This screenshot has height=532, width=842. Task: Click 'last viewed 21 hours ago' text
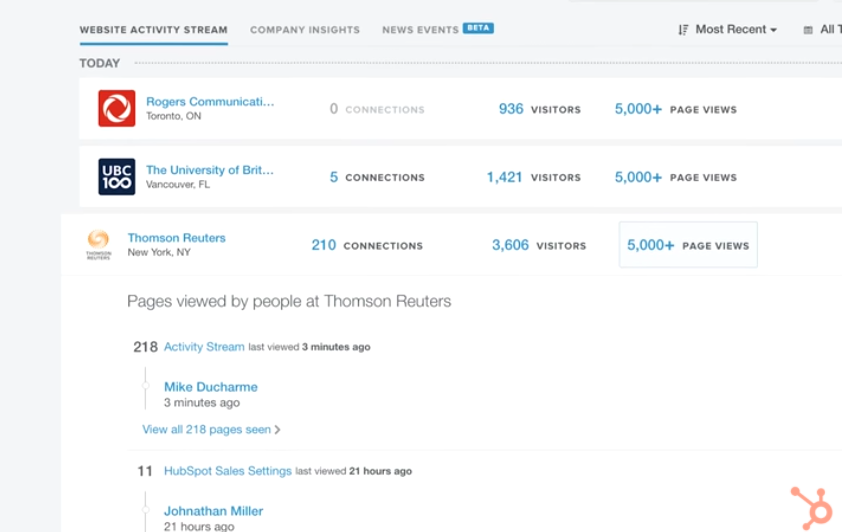pyautogui.click(x=353, y=471)
